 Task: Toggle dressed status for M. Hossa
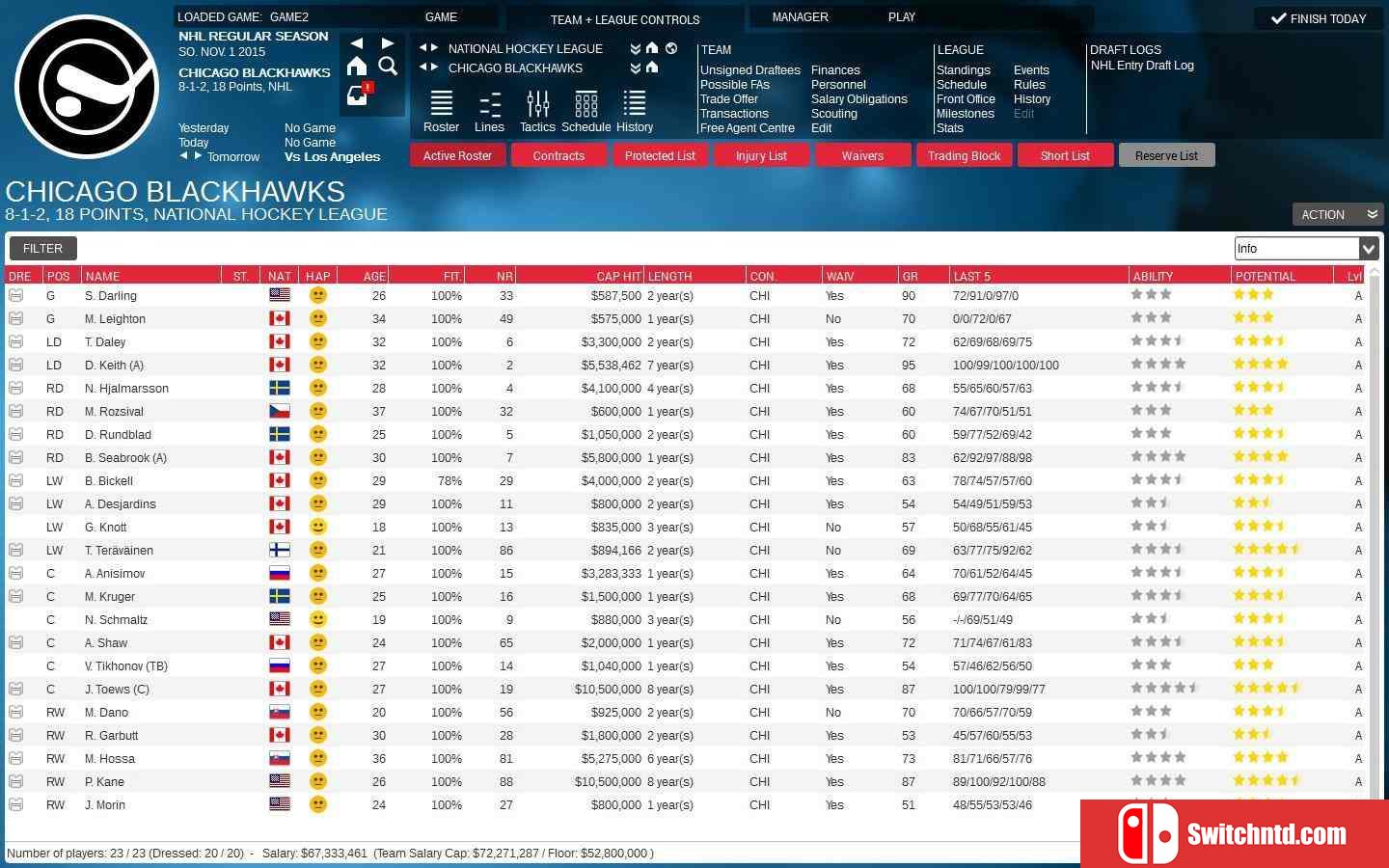pyautogui.click(x=15, y=758)
